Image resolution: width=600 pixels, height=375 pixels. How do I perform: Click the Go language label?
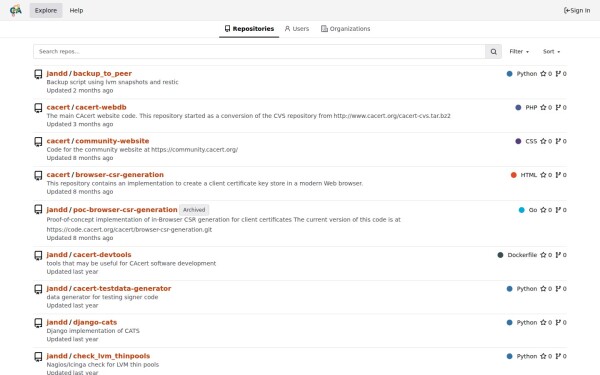coord(533,210)
